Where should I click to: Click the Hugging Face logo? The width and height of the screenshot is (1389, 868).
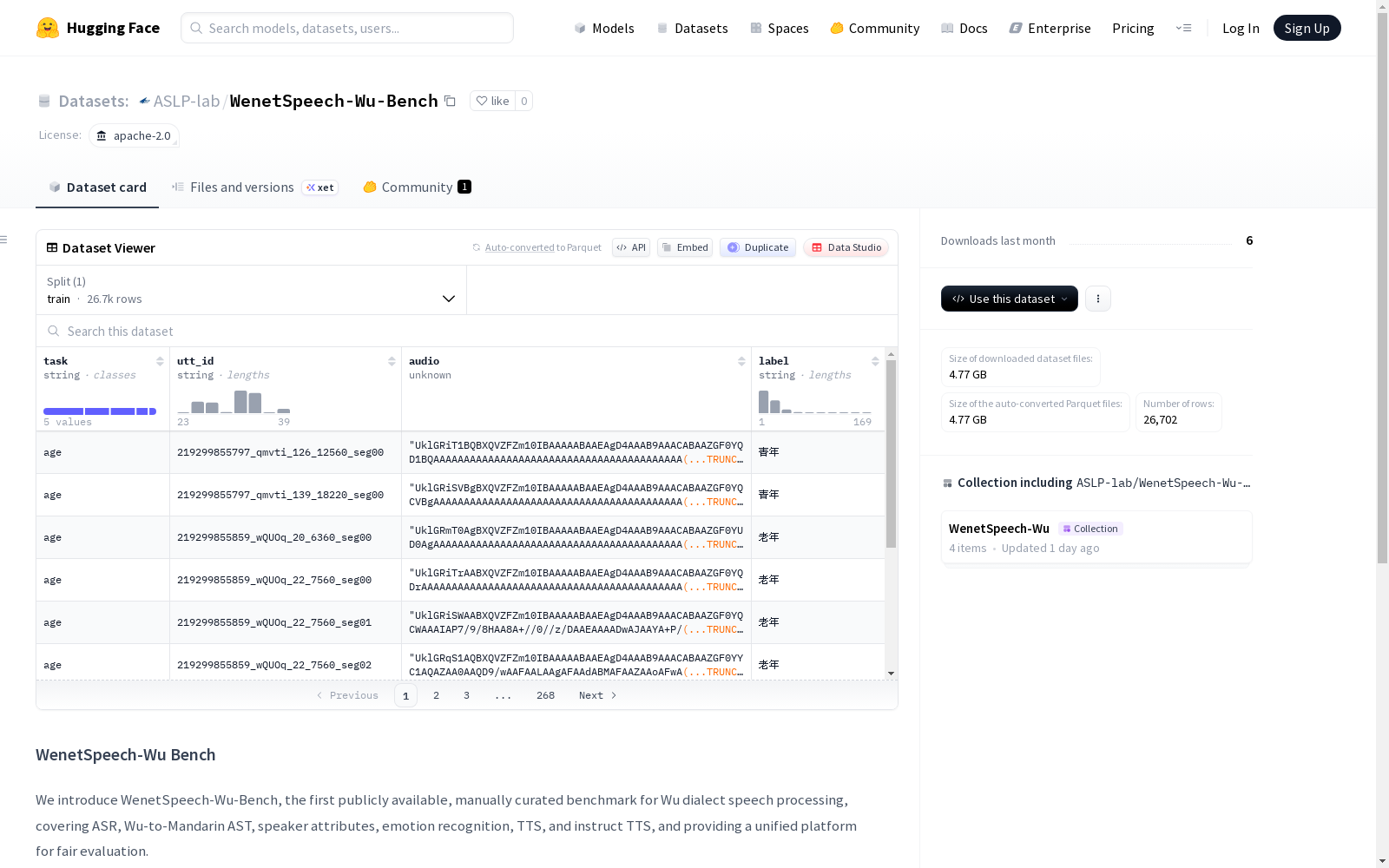pyautogui.click(x=48, y=28)
